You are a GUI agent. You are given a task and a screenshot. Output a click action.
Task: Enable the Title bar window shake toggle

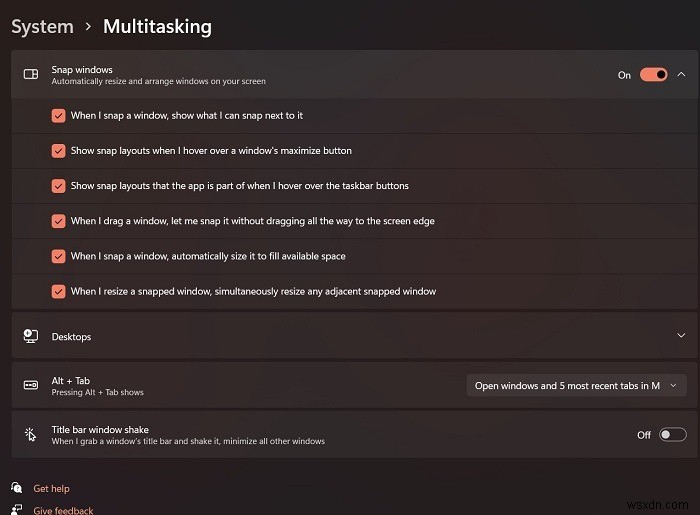pos(673,434)
